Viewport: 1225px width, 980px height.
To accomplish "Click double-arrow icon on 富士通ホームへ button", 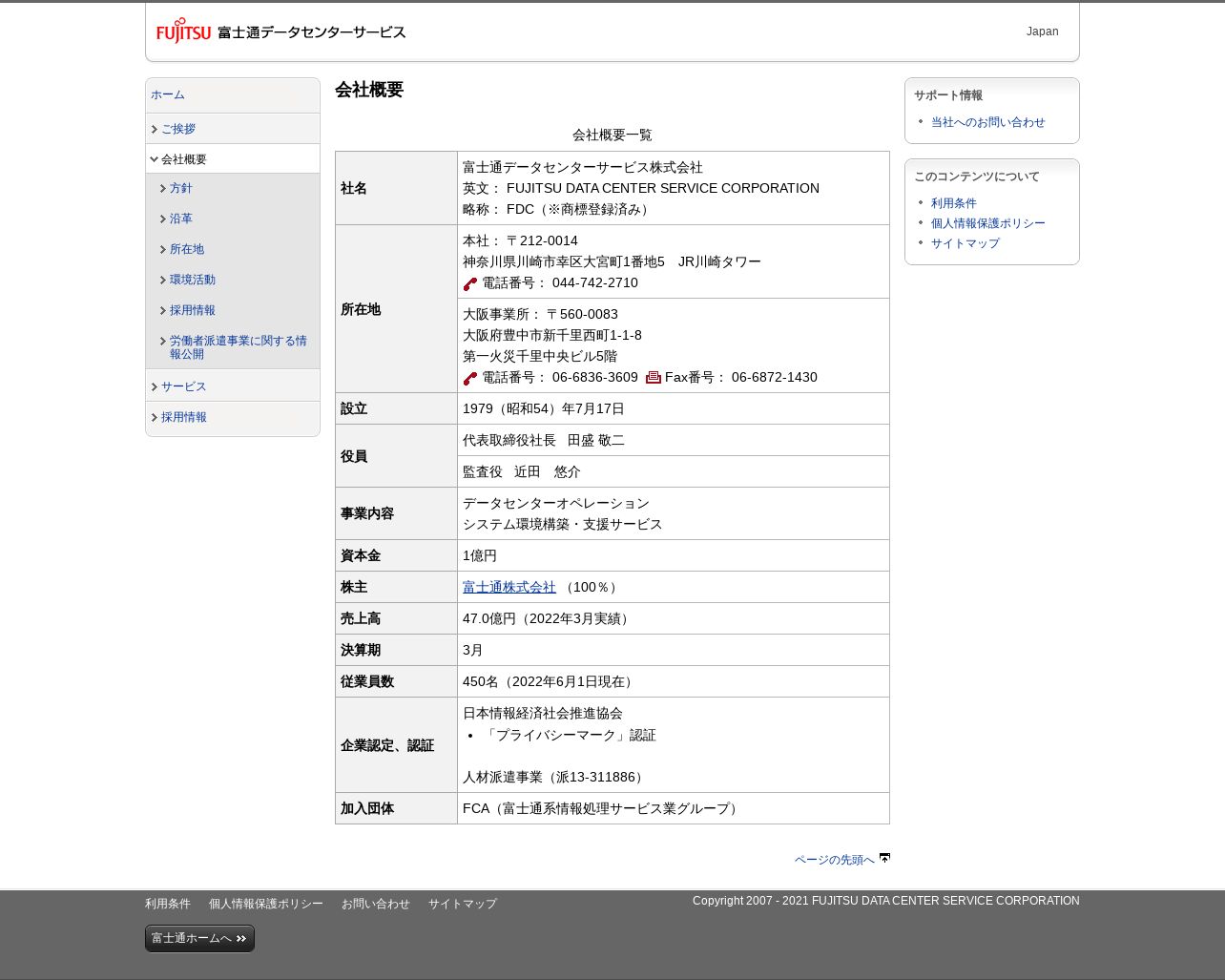I will coord(241,939).
